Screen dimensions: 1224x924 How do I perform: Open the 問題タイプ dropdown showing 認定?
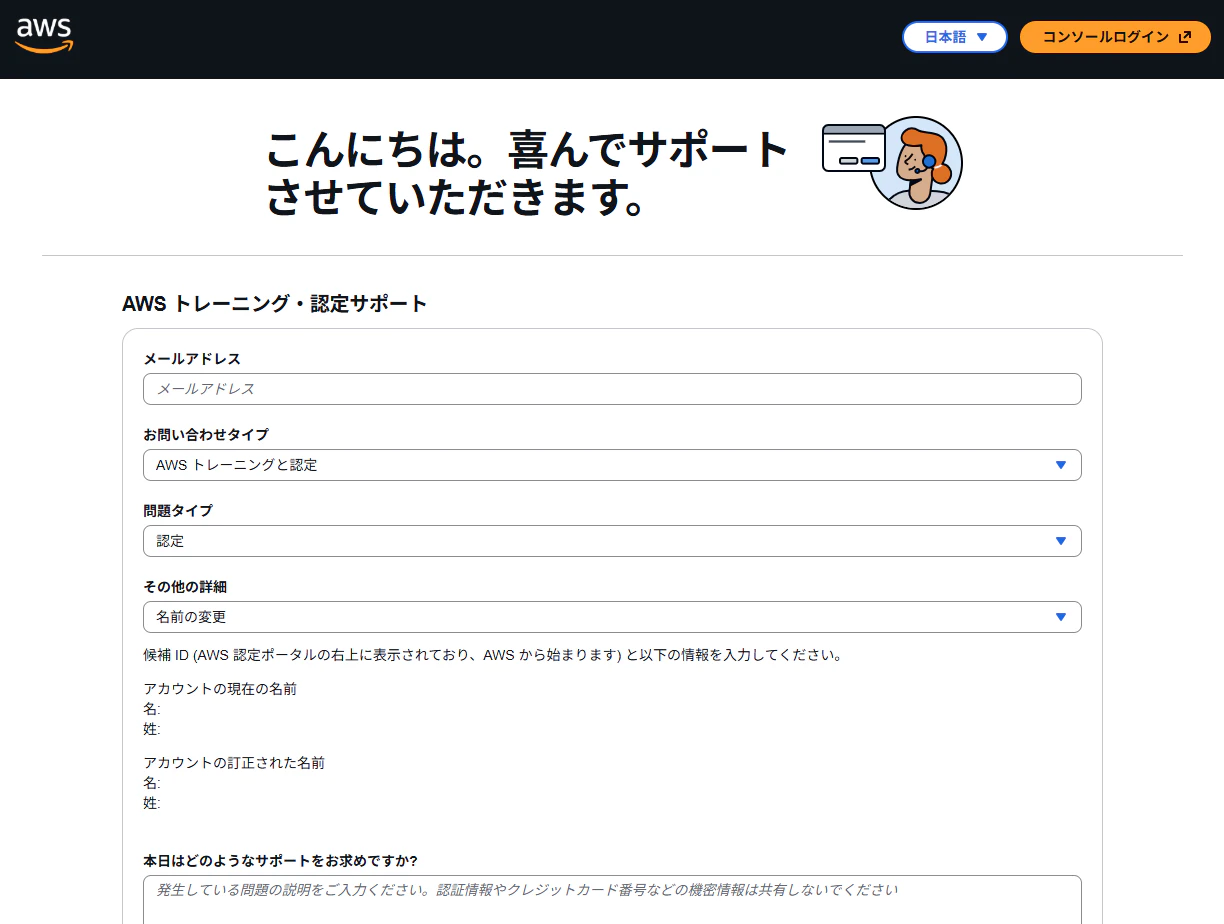(612, 541)
